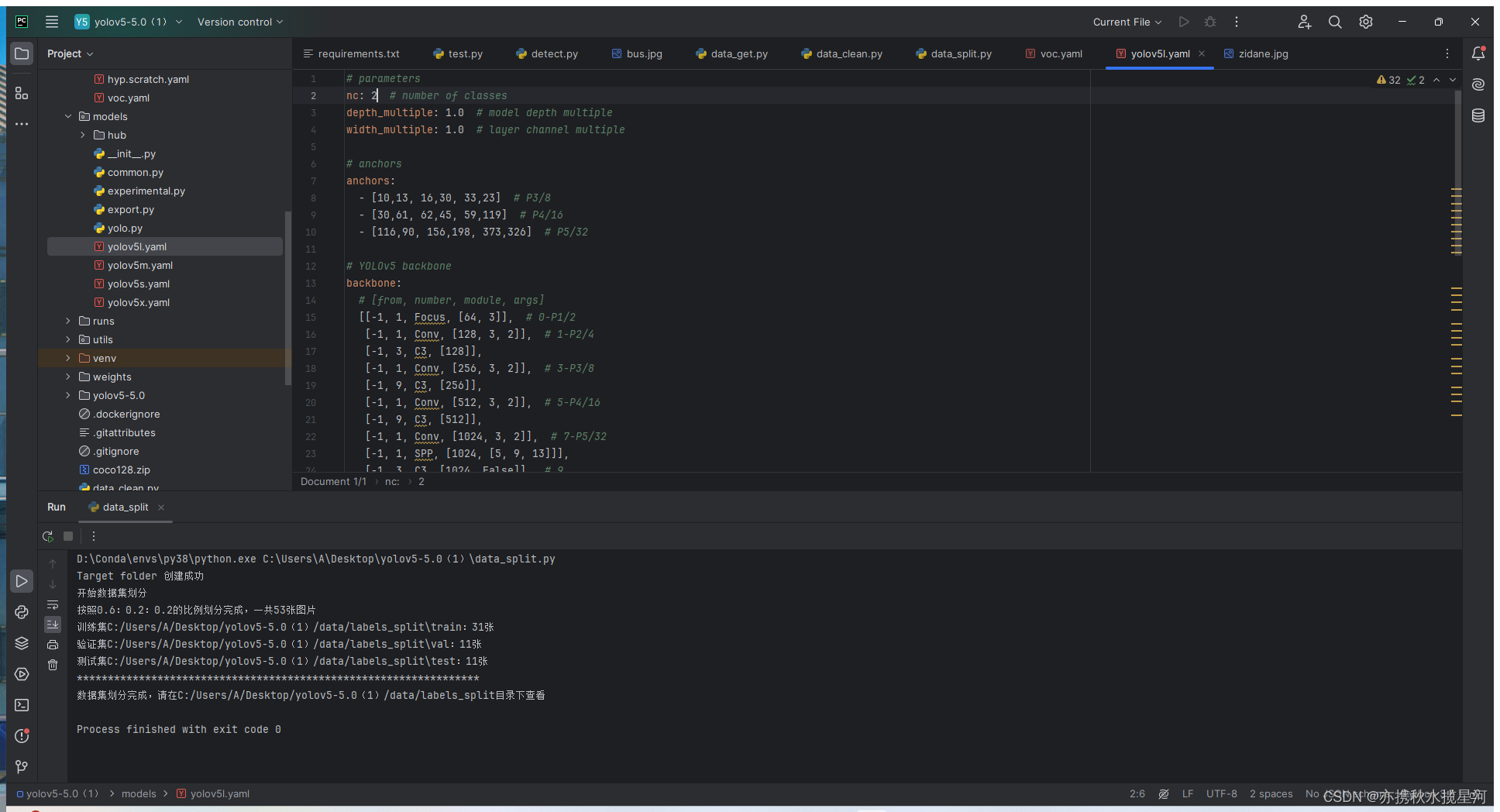Stop the running process

pos(68,536)
